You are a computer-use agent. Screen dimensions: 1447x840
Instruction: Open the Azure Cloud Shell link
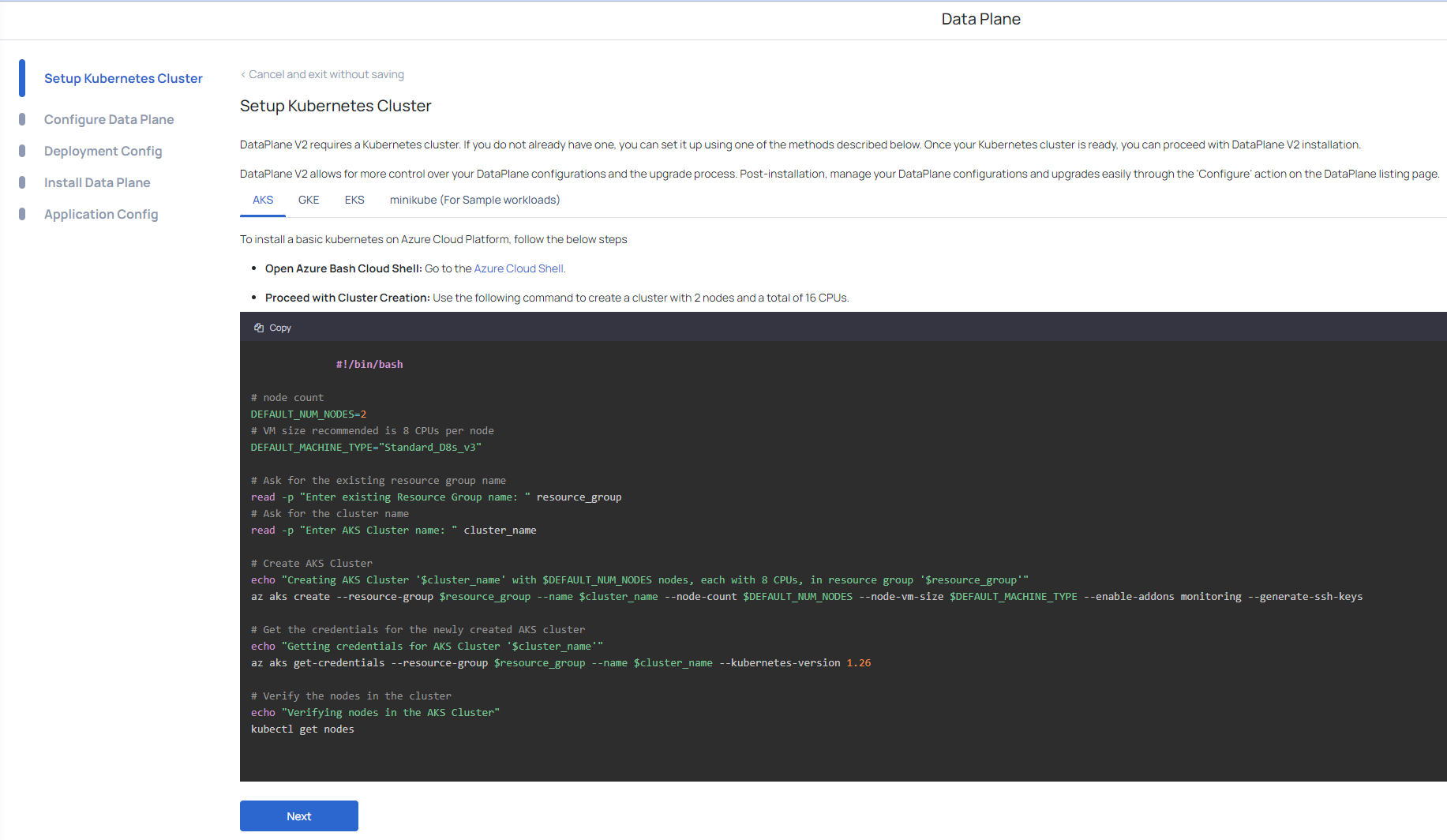tap(519, 268)
